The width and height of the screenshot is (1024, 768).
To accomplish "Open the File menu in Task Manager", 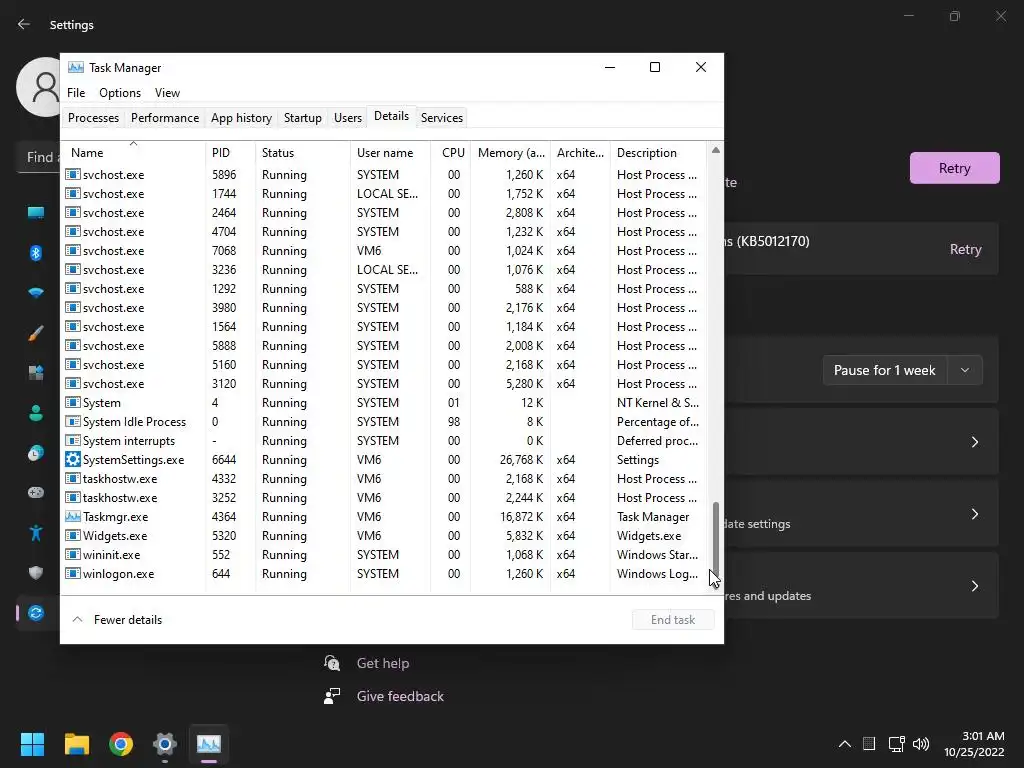I will 76,93.
